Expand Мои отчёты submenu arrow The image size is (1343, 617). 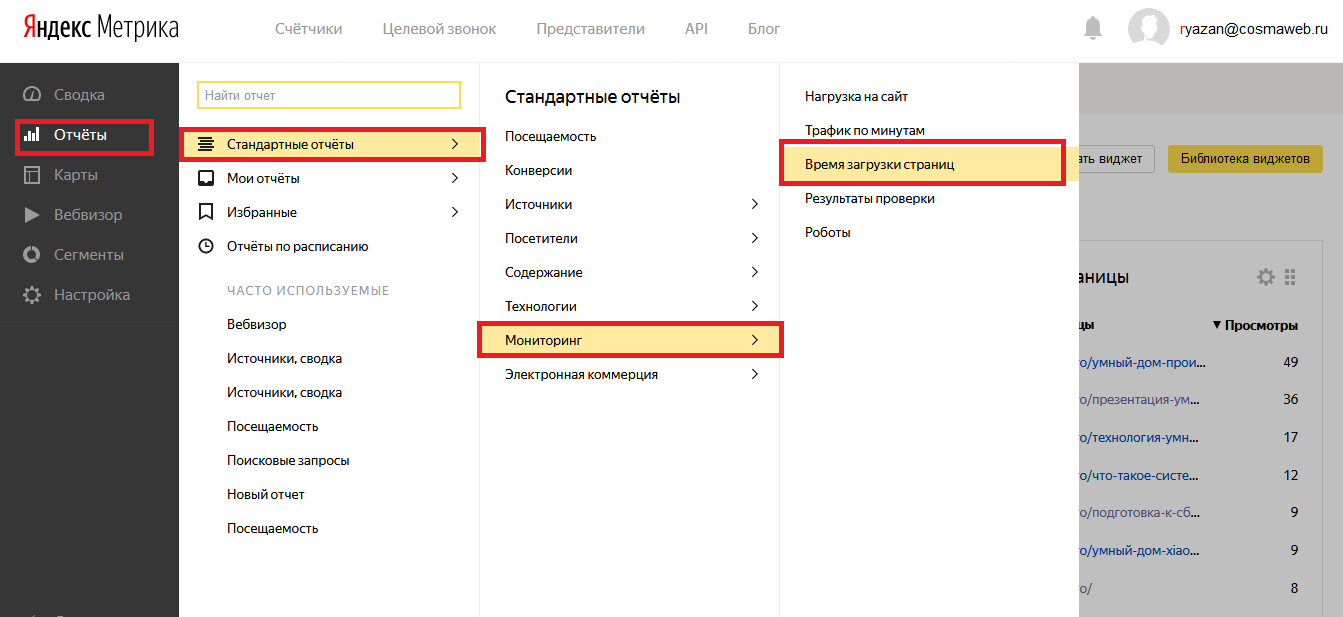tap(455, 178)
